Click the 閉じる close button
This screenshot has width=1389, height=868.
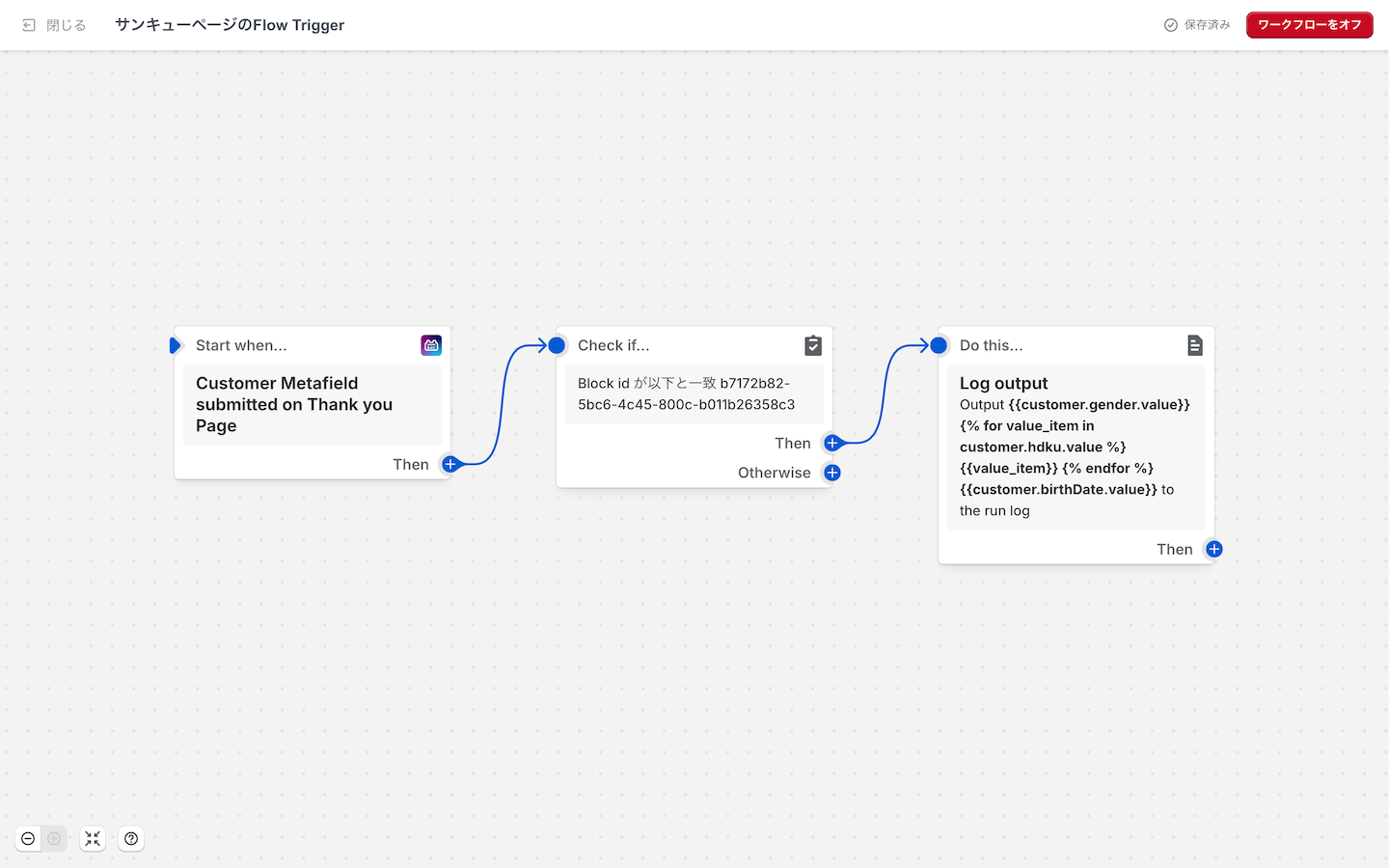point(55,25)
